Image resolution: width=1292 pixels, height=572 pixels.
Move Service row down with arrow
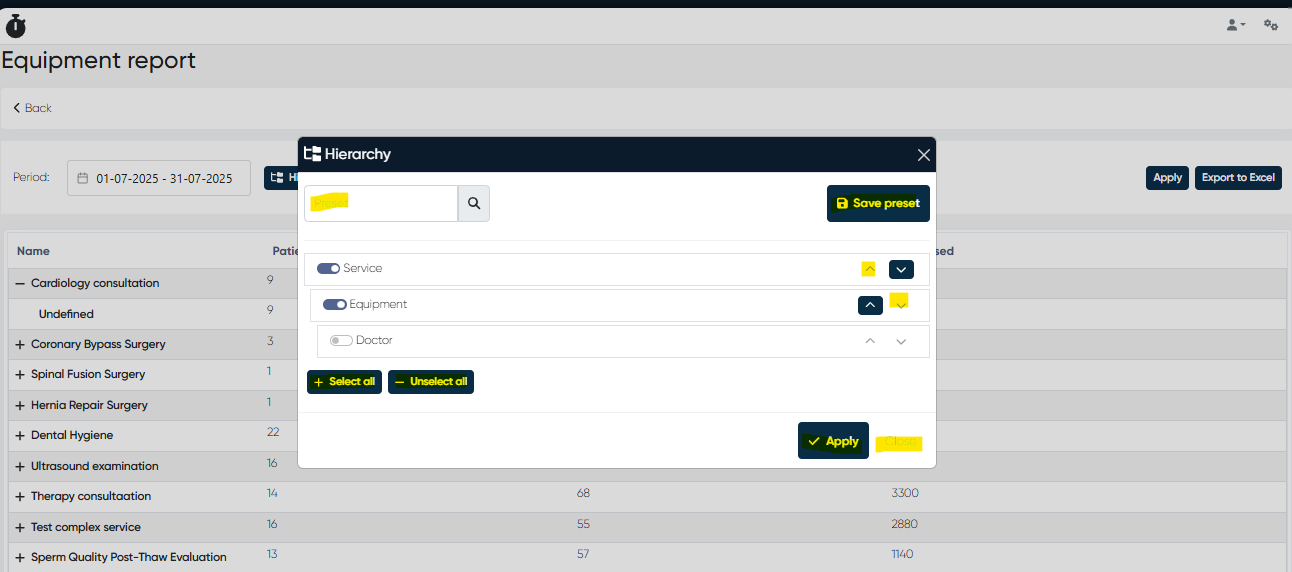[901, 269]
